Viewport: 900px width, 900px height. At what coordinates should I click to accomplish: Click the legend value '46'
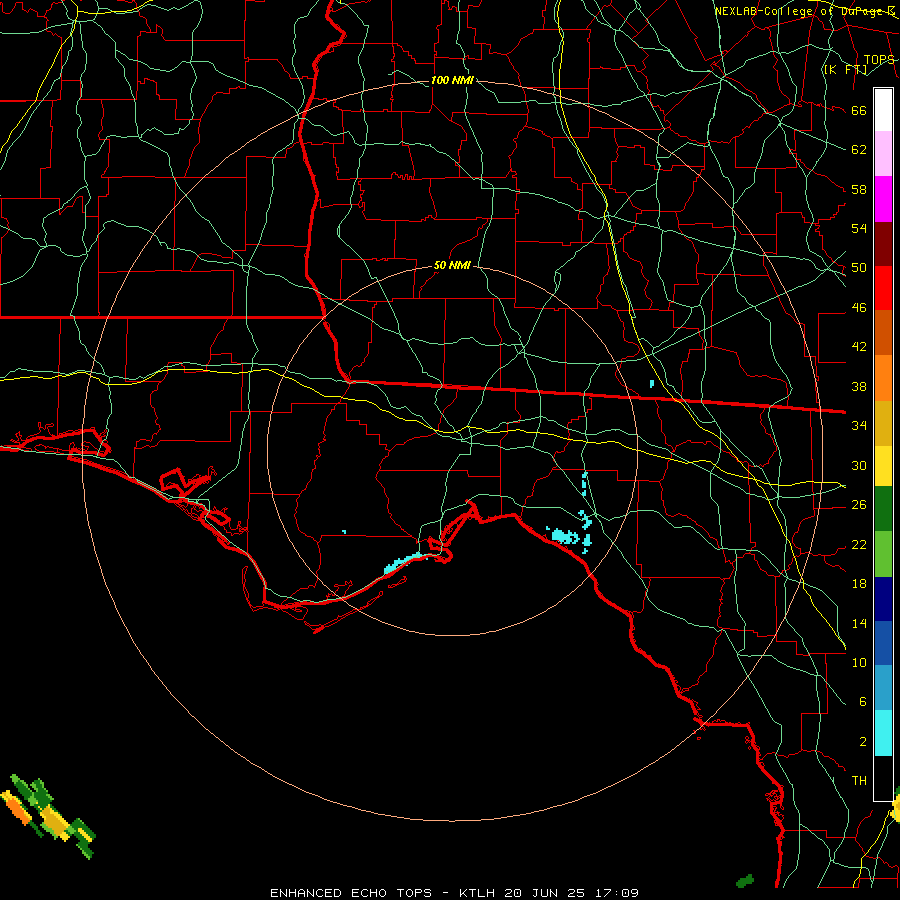[x=859, y=308]
